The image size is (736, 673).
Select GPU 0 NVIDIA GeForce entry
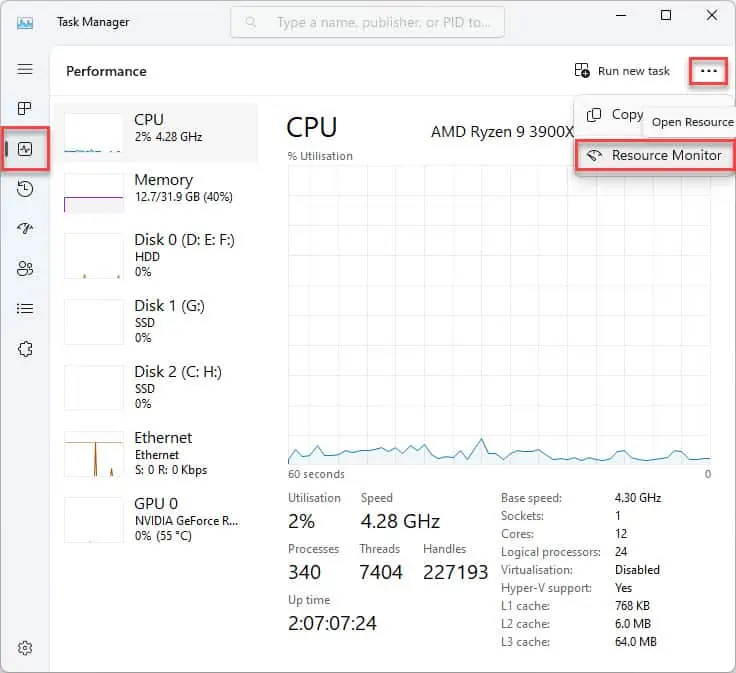156,520
